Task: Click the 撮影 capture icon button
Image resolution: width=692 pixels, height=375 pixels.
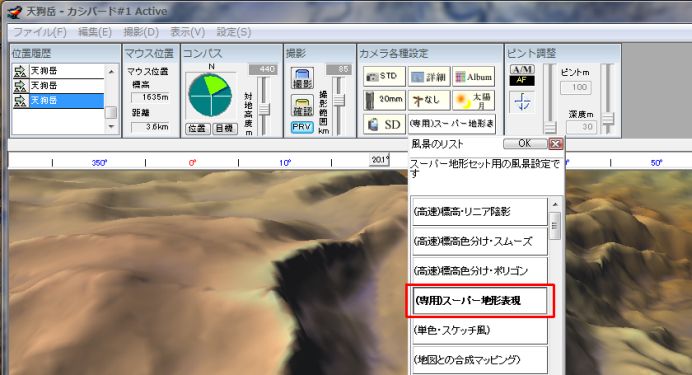Action: pyautogui.click(x=302, y=79)
